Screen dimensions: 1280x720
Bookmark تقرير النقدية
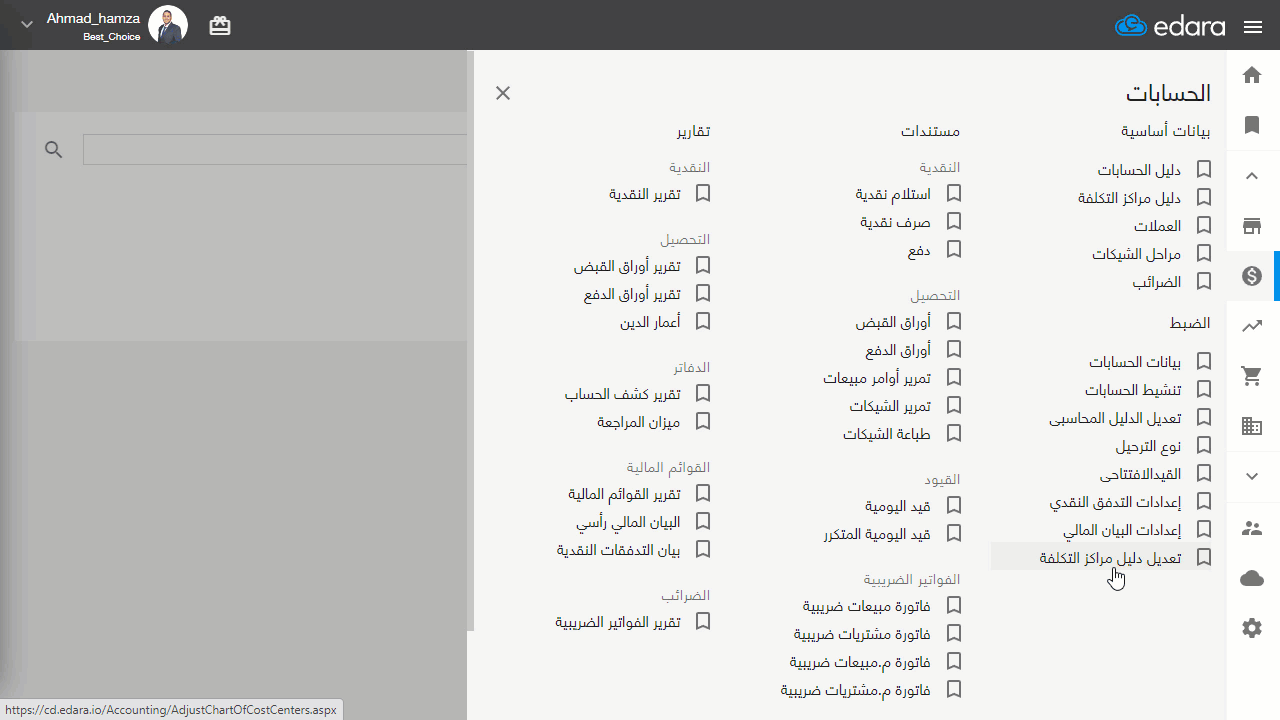point(703,193)
